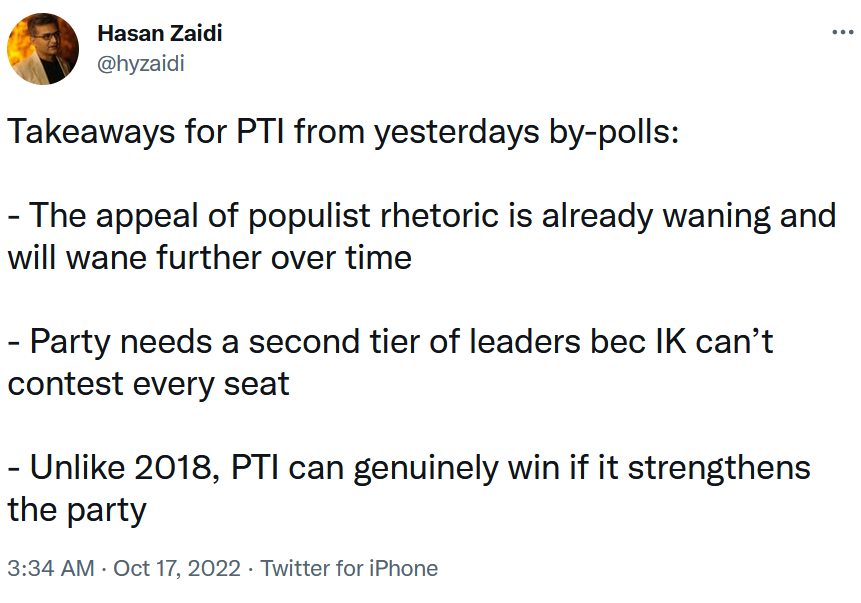The width and height of the screenshot is (861, 603).
Task: Click the 'Takeaways for PTI' opening line
Action: (343, 132)
